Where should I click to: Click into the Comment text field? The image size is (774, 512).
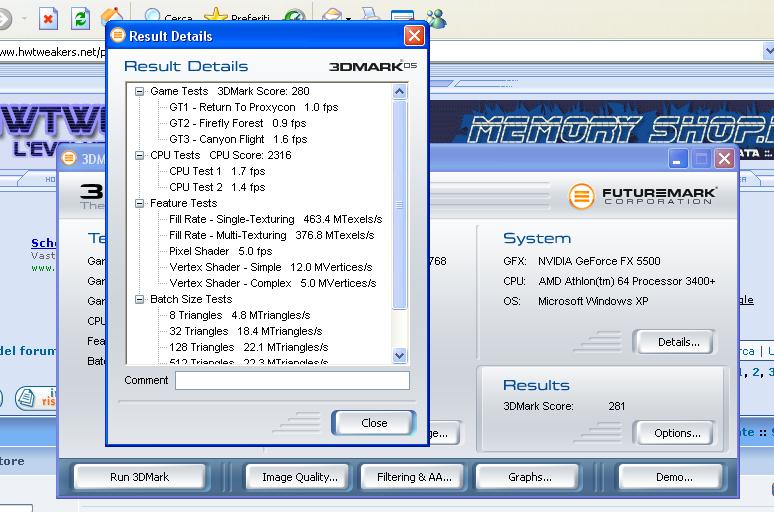[x=292, y=381]
